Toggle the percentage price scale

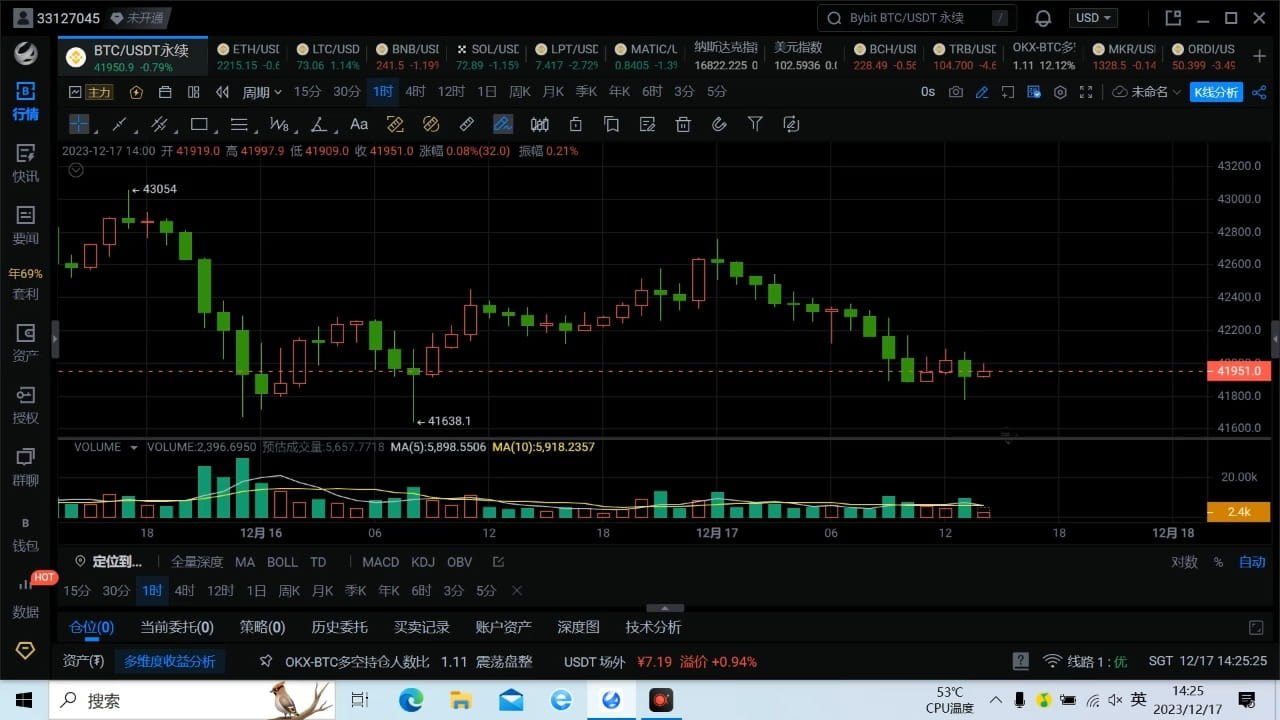[1218, 561]
